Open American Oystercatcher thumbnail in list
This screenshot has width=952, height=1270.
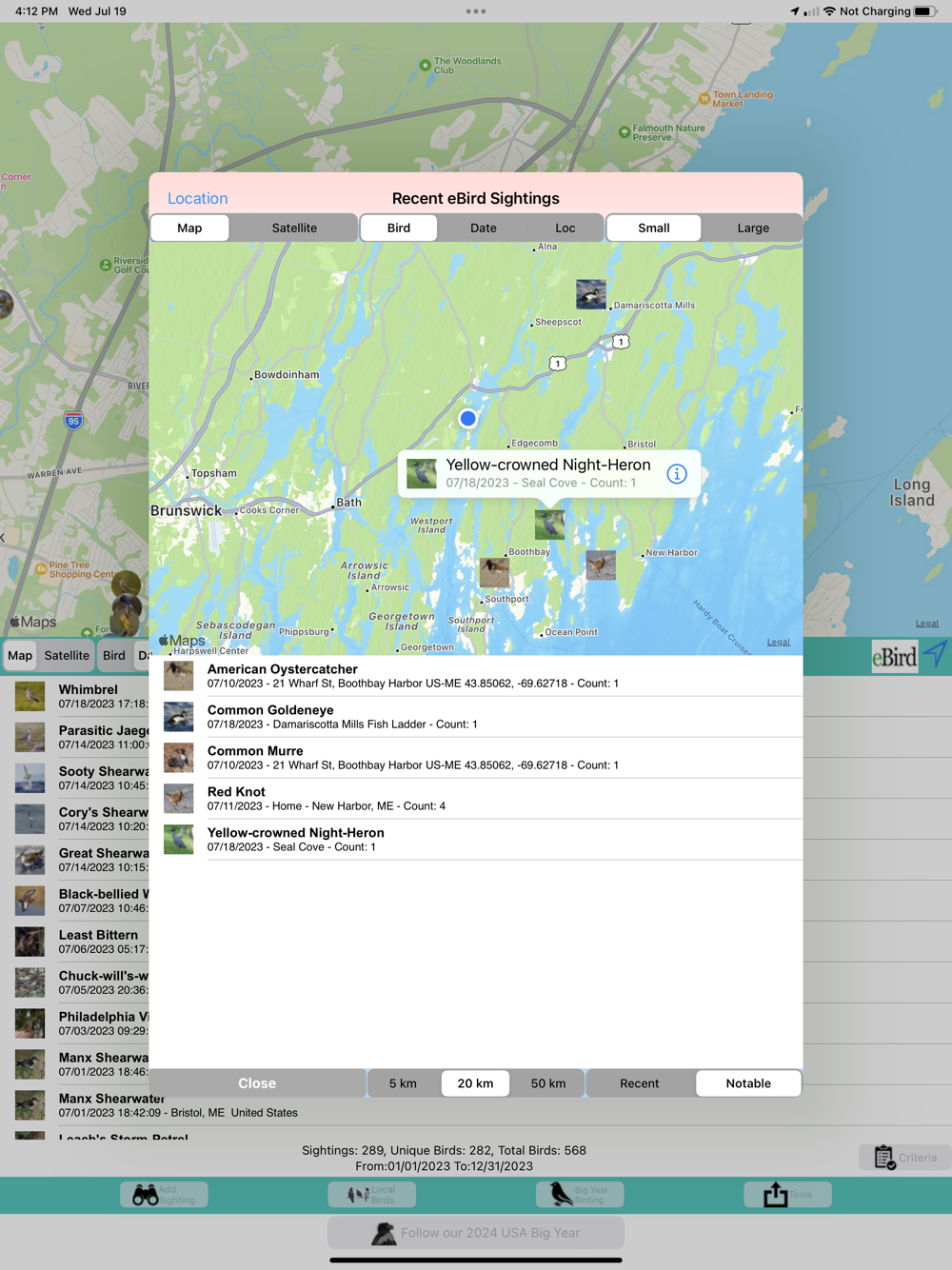click(x=178, y=676)
